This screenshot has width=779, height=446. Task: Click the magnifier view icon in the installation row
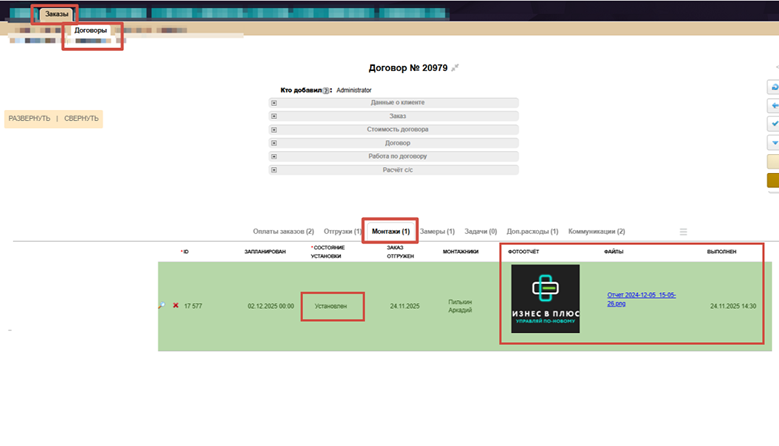(x=162, y=305)
